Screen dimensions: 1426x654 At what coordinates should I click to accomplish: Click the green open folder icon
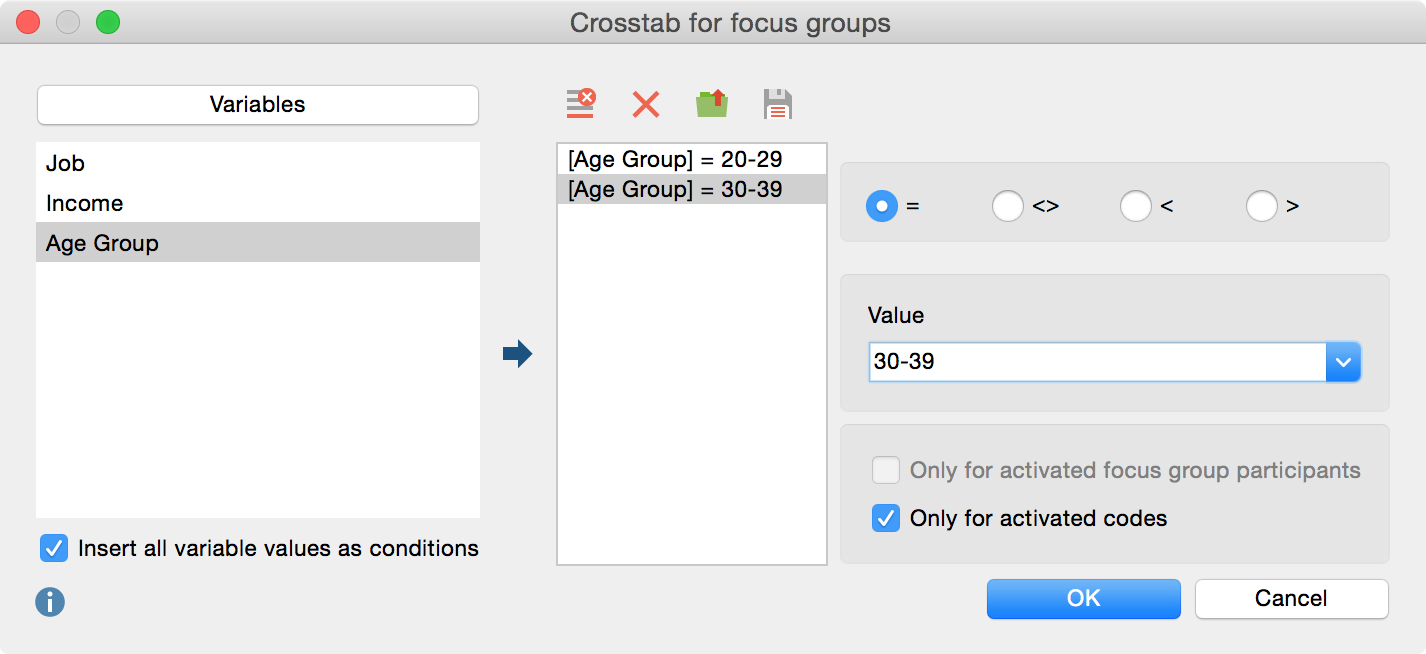point(712,104)
